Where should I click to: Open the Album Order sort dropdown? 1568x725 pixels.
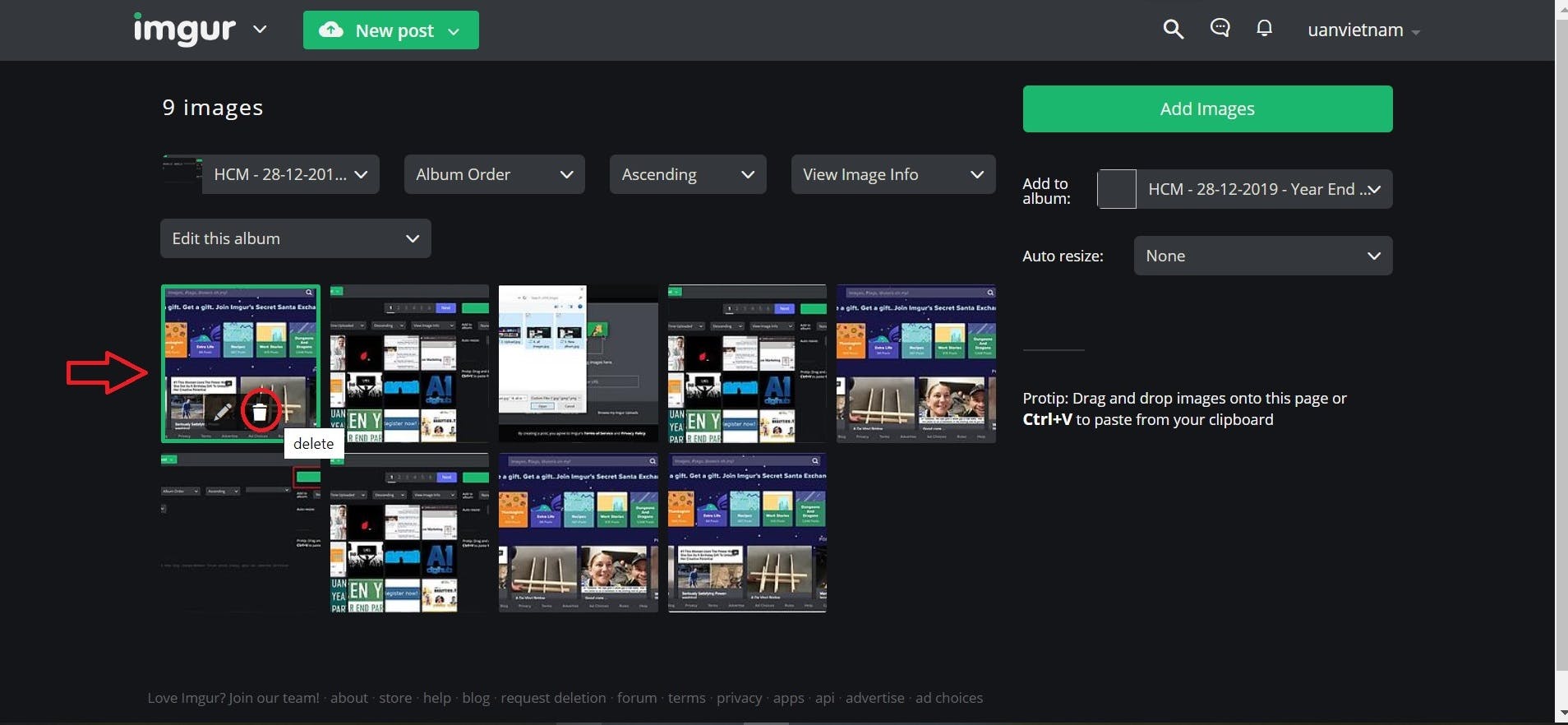pyautogui.click(x=494, y=174)
